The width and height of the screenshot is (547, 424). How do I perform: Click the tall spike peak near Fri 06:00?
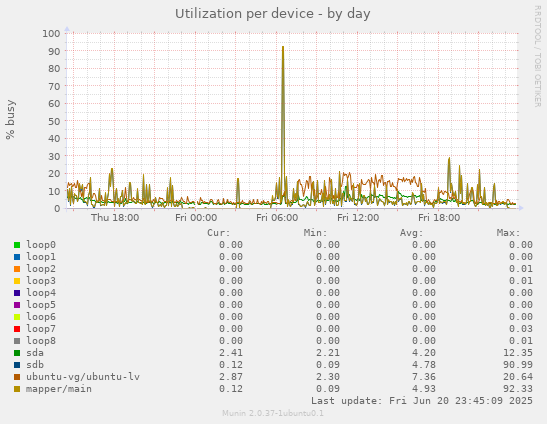(283, 47)
